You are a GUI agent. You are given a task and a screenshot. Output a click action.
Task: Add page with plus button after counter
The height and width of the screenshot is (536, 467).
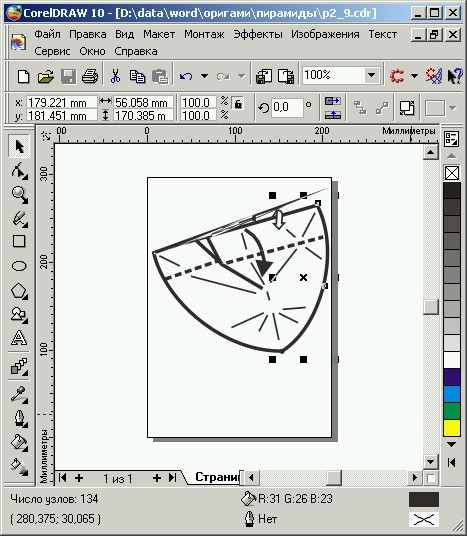tap(157, 478)
